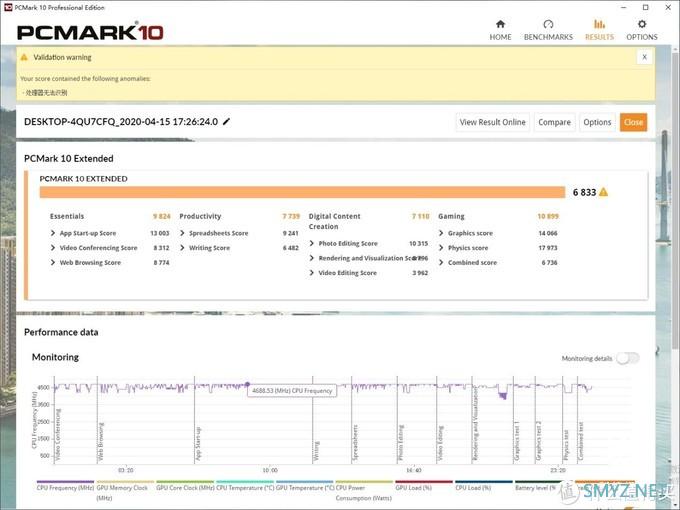Click the validation warning triangle icon
Screen dimensions: 680x510
click(x=24, y=57)
